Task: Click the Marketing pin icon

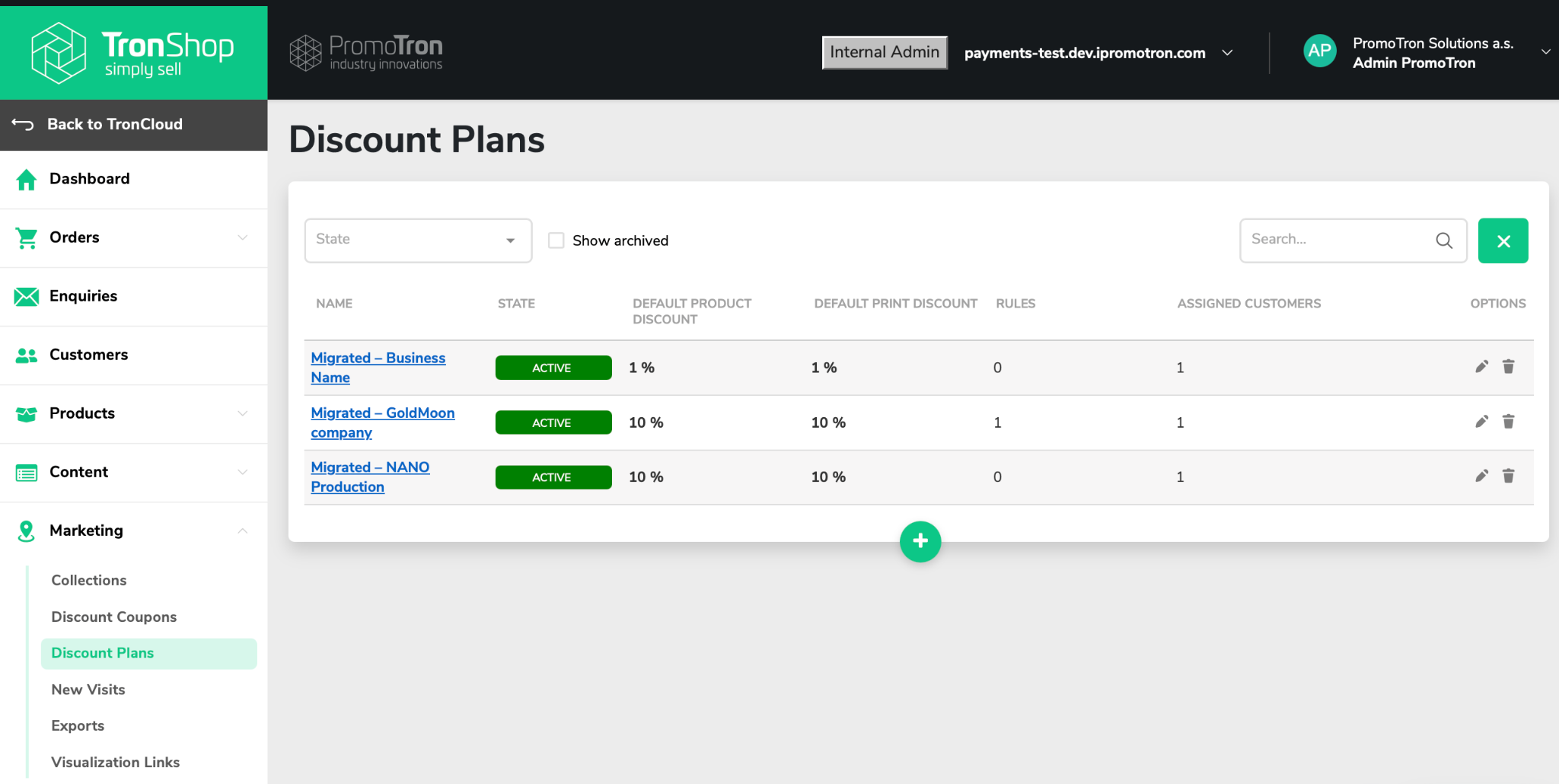Action: coord(27,531)
